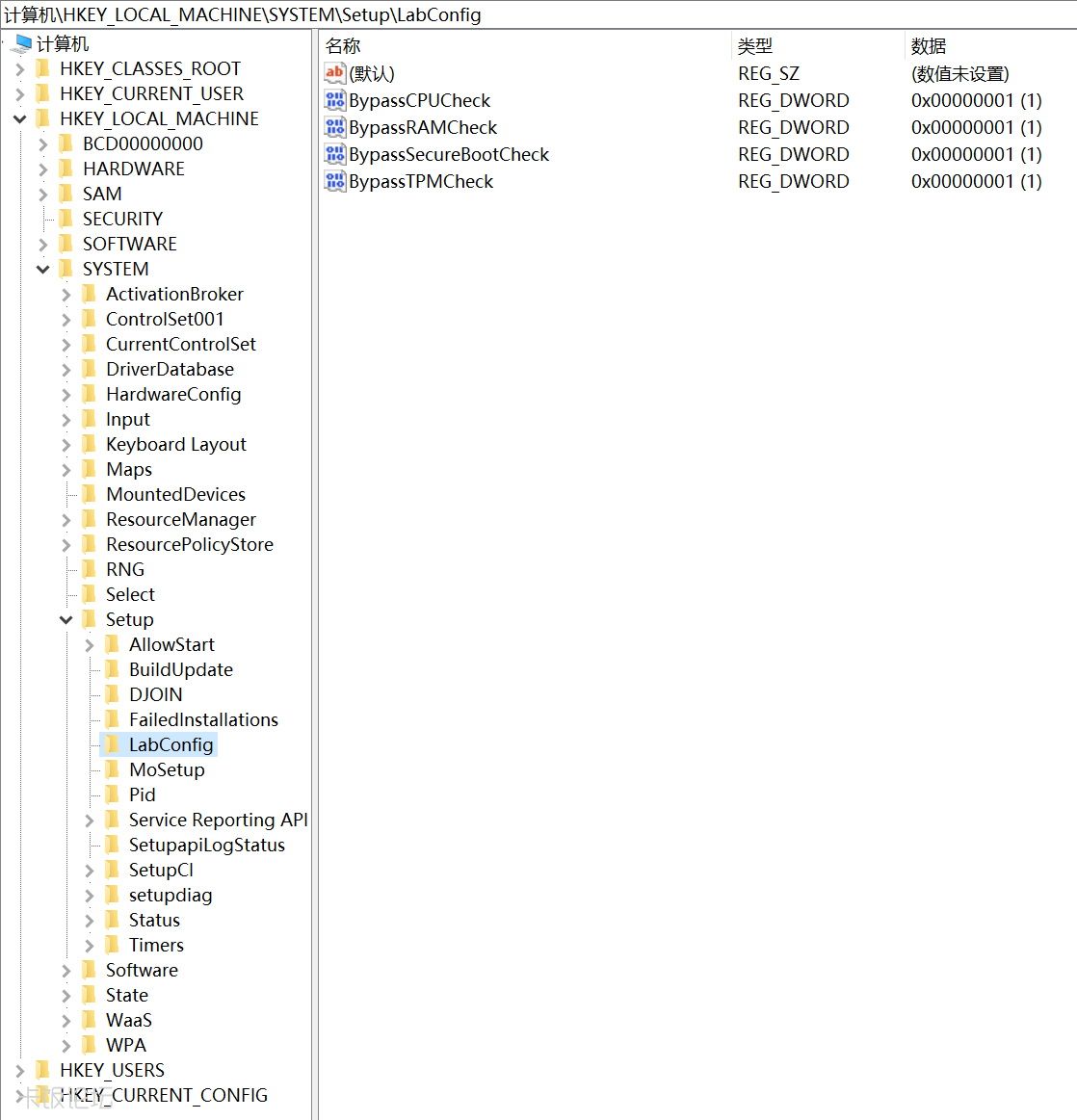
Task: Select the SOFTWARE key under HKEY_LOCAL_MACHINE
Action: point(129,244)
